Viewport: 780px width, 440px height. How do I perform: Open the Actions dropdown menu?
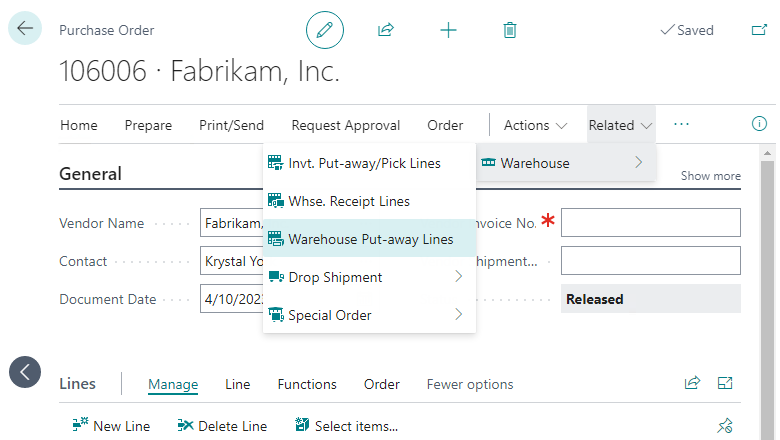(x=535, y=125)
